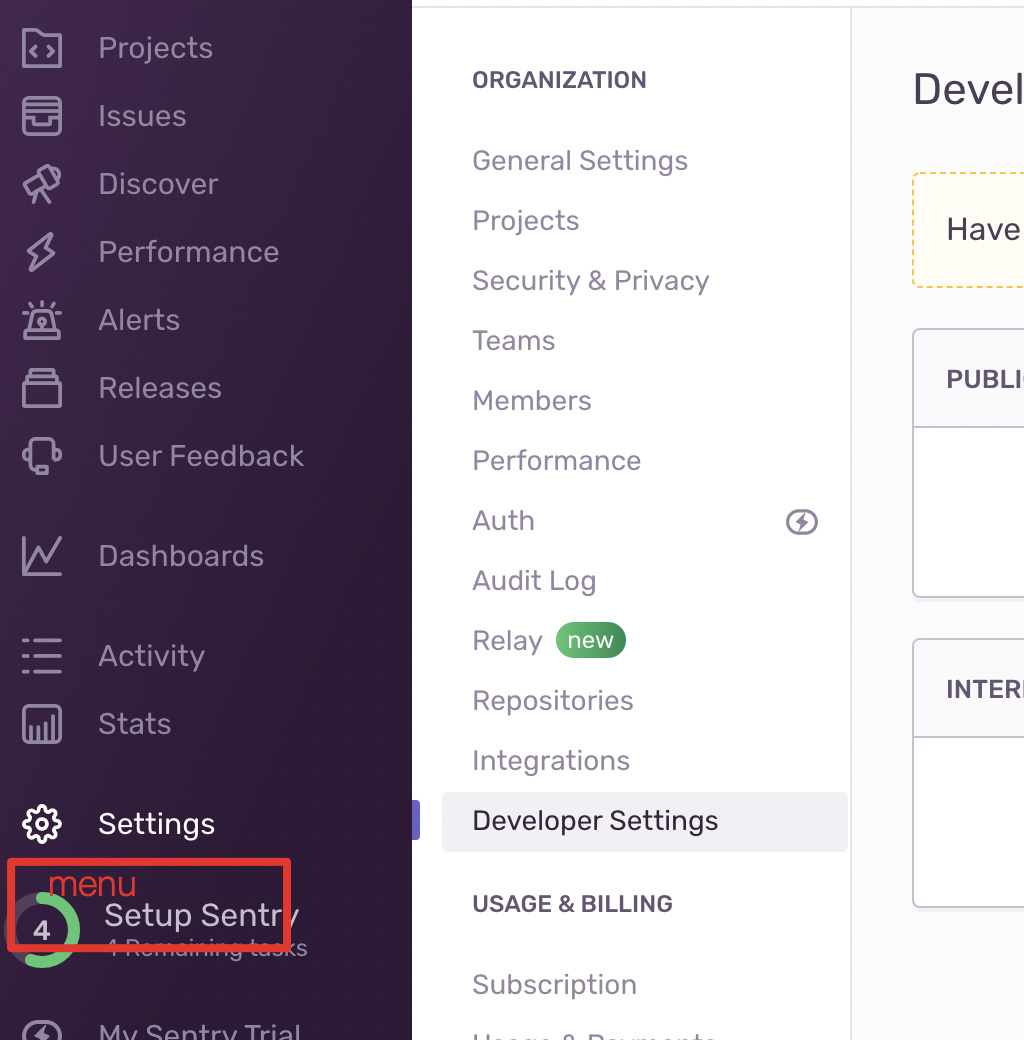
Task: Select User Feedback in sidebar
Action: [x=201, y=456]
